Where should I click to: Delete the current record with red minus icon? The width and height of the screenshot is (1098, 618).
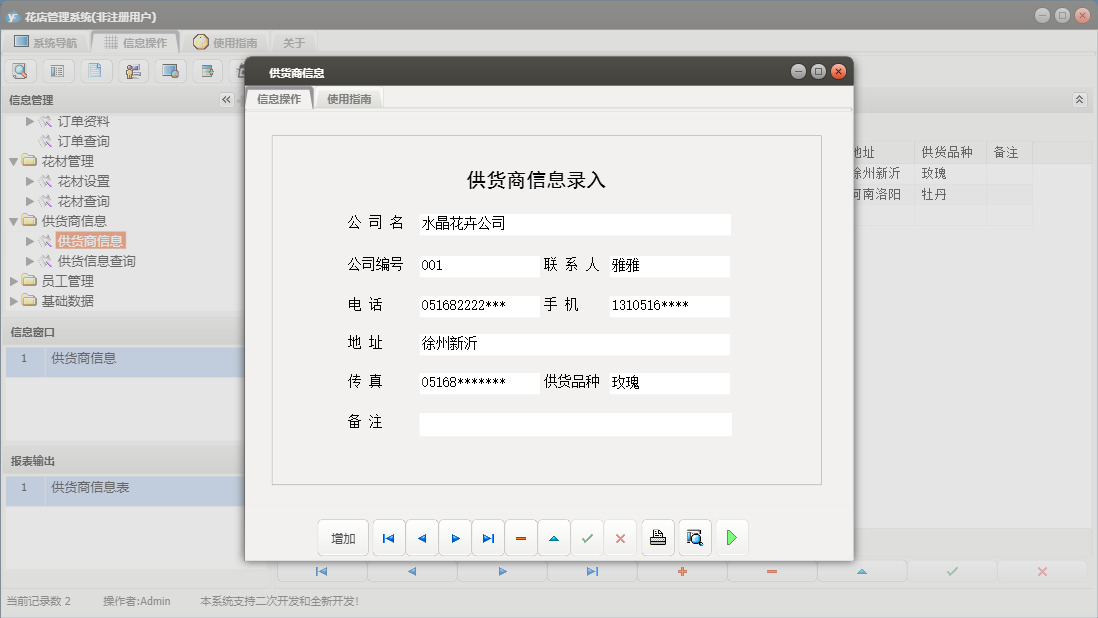(521, 537)
